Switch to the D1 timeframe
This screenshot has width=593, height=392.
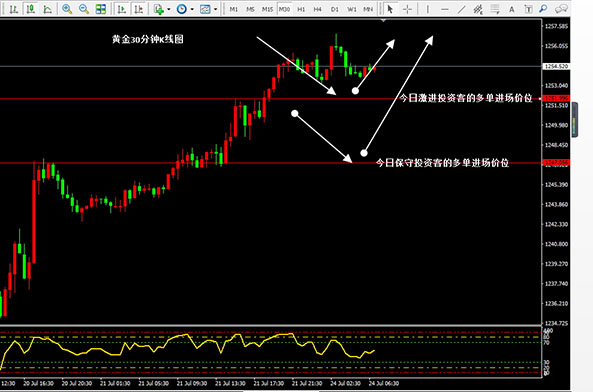(x=335, y=9)
